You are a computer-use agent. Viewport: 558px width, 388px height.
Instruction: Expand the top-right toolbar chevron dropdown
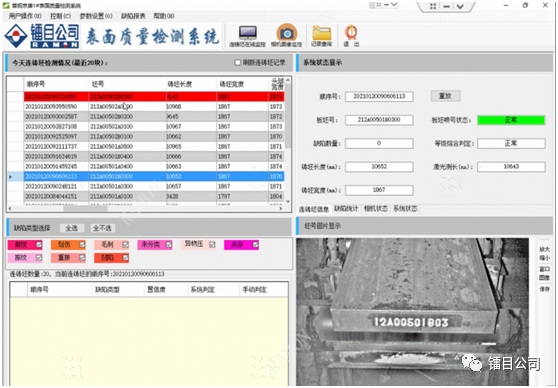[460, 6]
